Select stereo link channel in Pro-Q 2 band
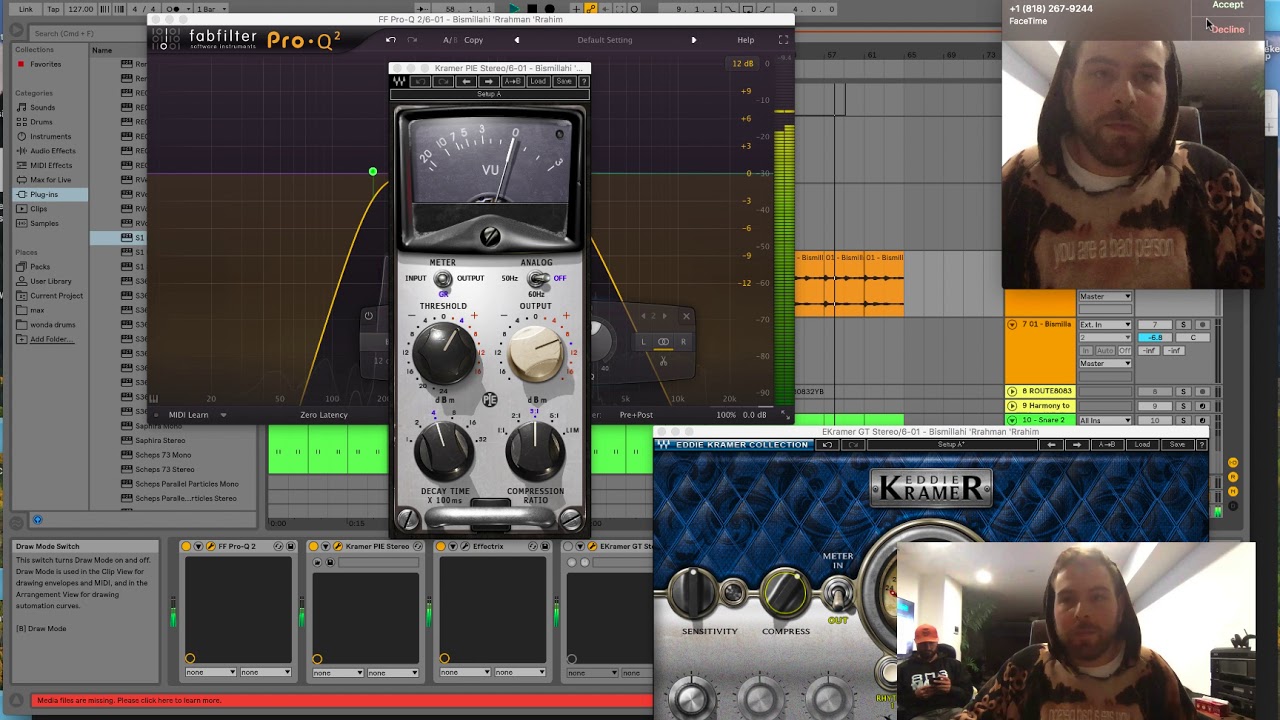Viewport: 1280px width, 720px height. [663, 342]
